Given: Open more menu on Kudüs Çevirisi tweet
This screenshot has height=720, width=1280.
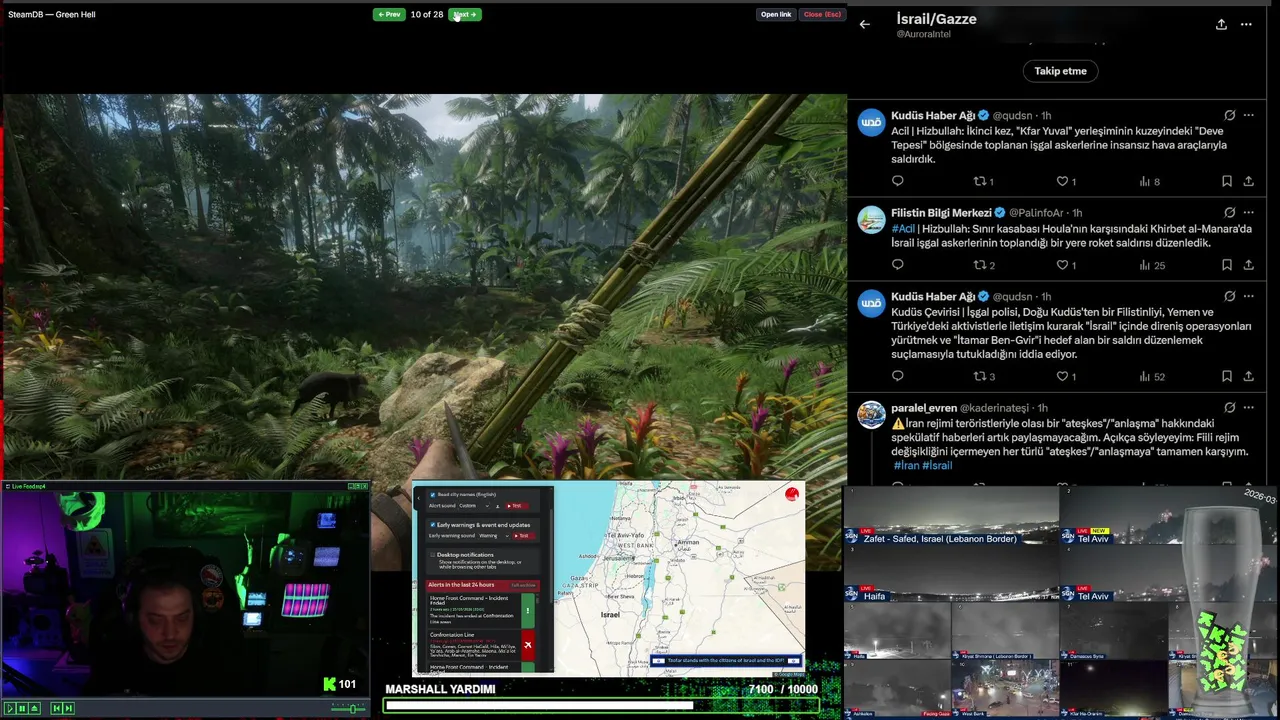Looking at the screenshot, I should pyautogui.click(x=1248, y=297).
